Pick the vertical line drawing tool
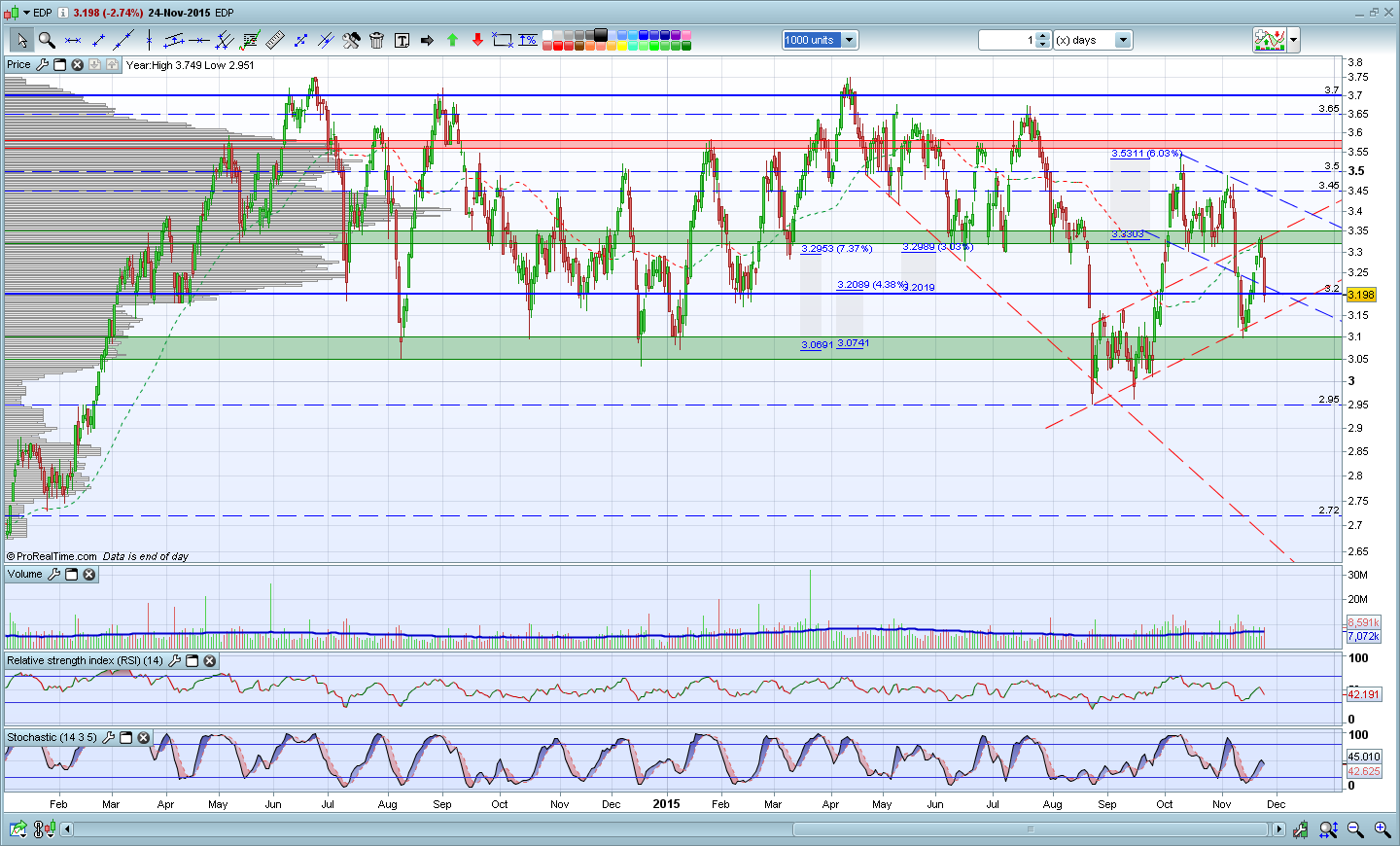The image size is (1400, 846). pyautogui.click(x=149, y=40)
